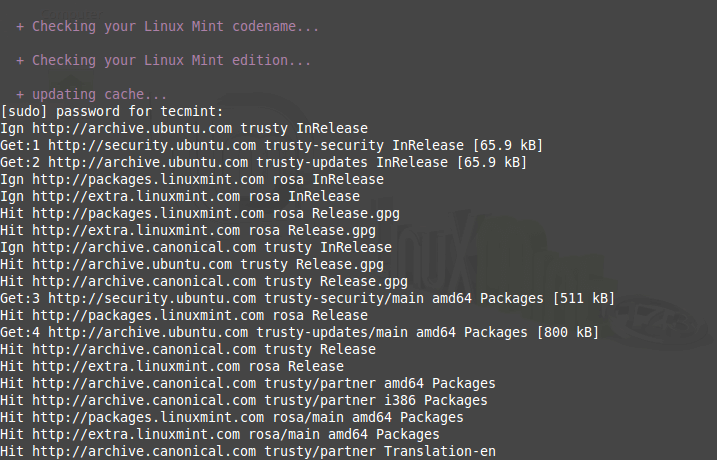Select the Ign archive.canonical.com trusty InRelease line
The width and height of the screenshot is (717, 460).
click(196, 247)
